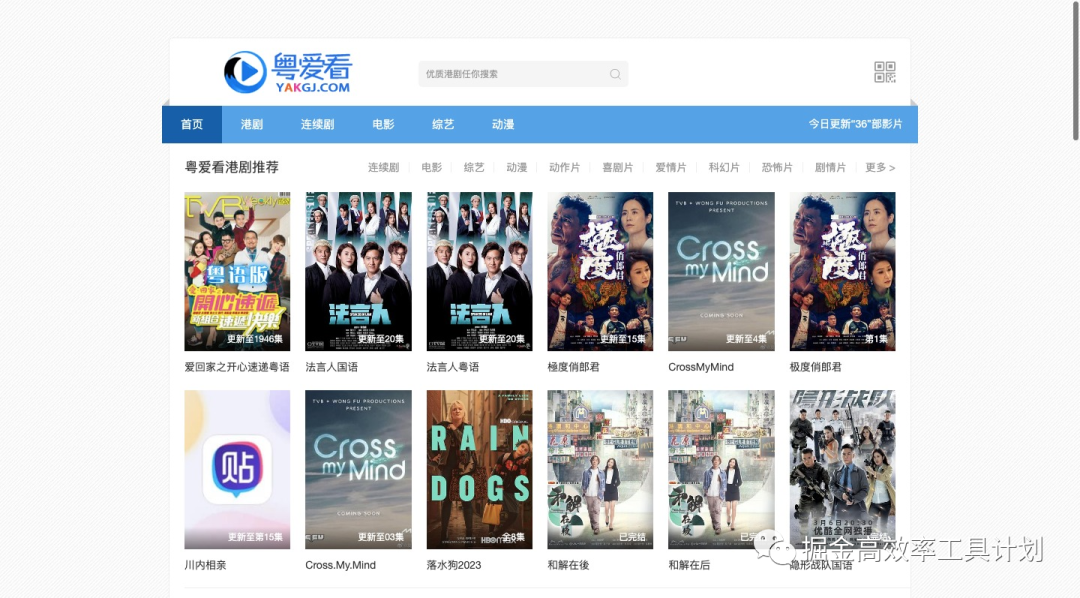Open the 和解在后 poster thumbnail
Image resolution: width=1080 pixels, height=598 pixels.
(721, 470)
